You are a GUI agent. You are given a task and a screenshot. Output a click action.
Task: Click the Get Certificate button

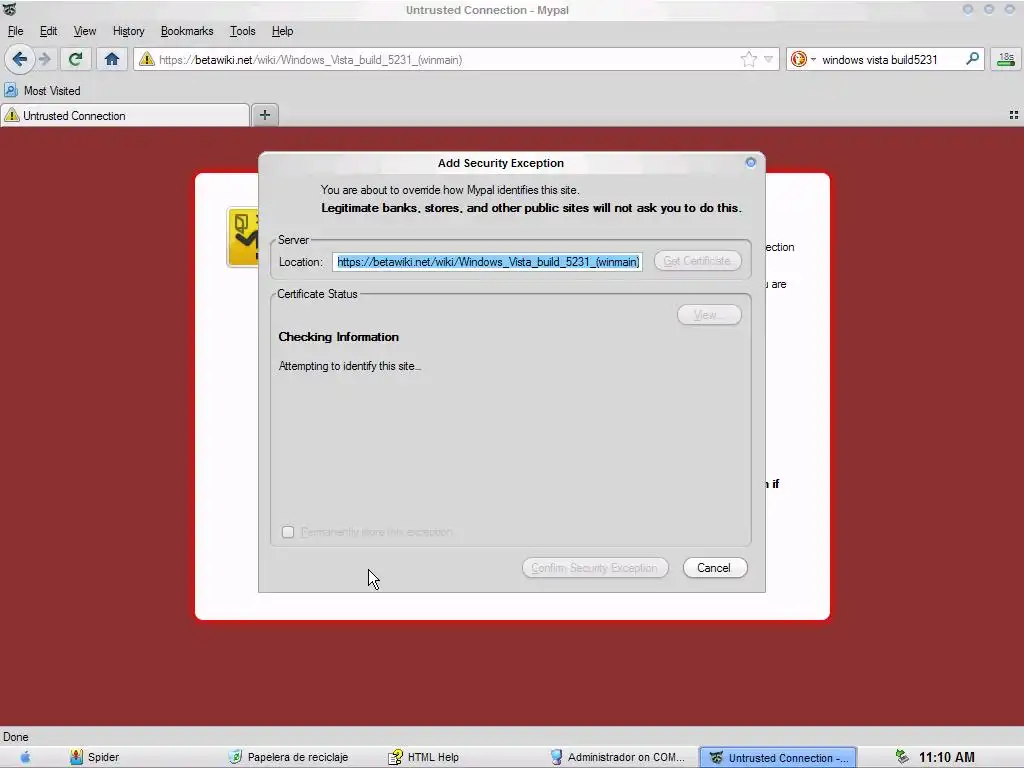(697, 261)
